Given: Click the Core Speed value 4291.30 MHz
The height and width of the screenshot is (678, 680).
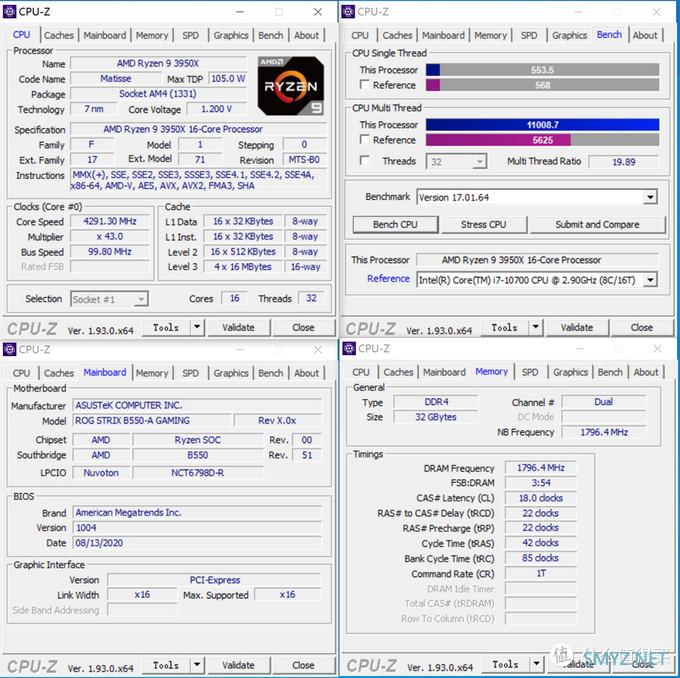Looking at the screenshot, I should point(110,221).
